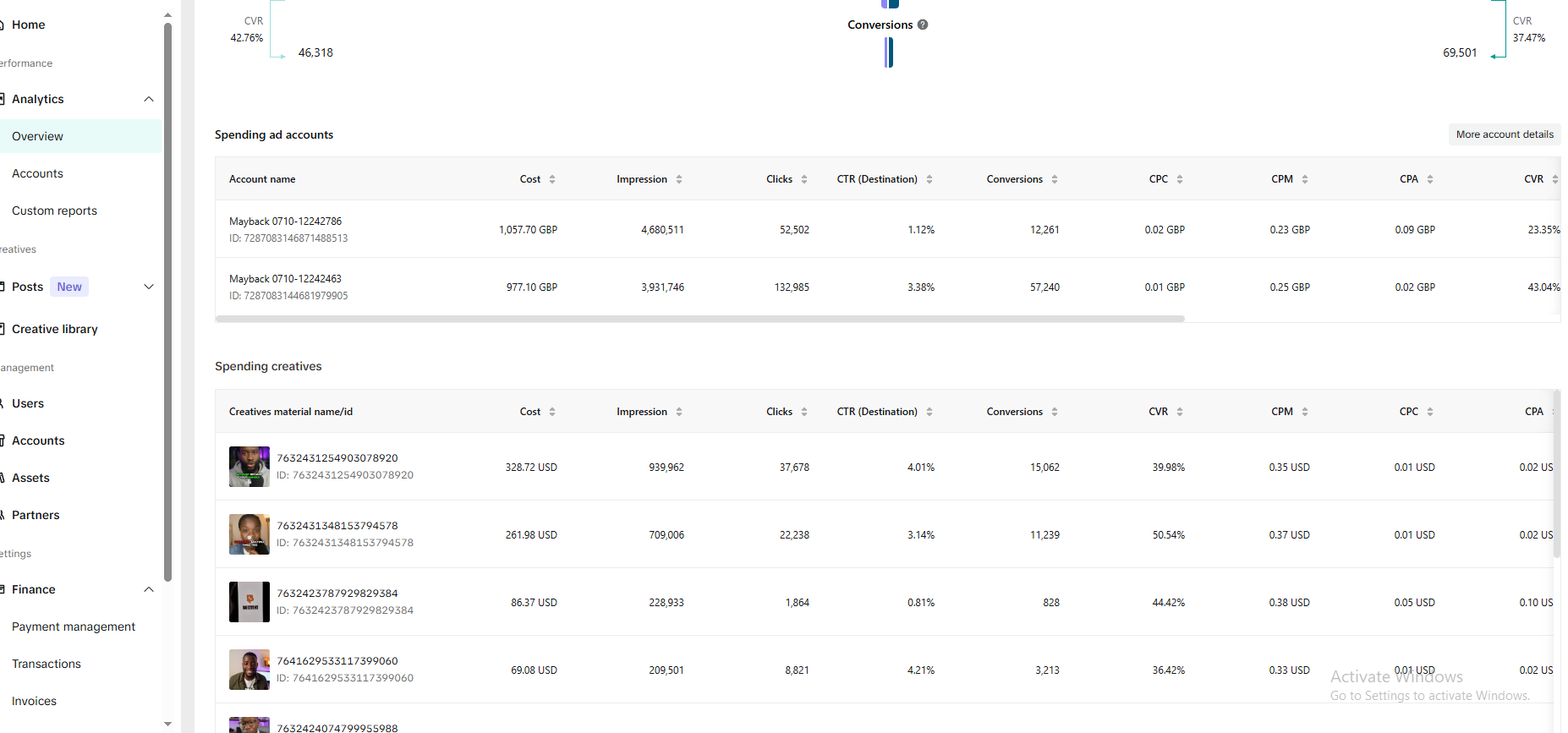The width and height of the screenshot is (1568, 733).
Task: Open thumbnail of creative 7632423787929829384
Action: pos(249,602)
